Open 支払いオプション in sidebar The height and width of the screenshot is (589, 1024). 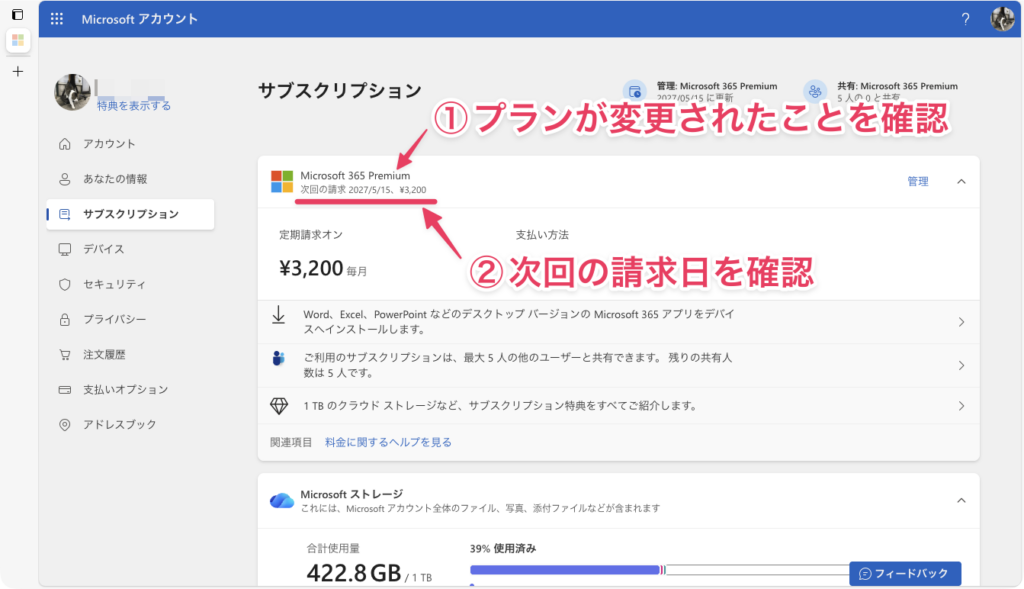point(125,389)
